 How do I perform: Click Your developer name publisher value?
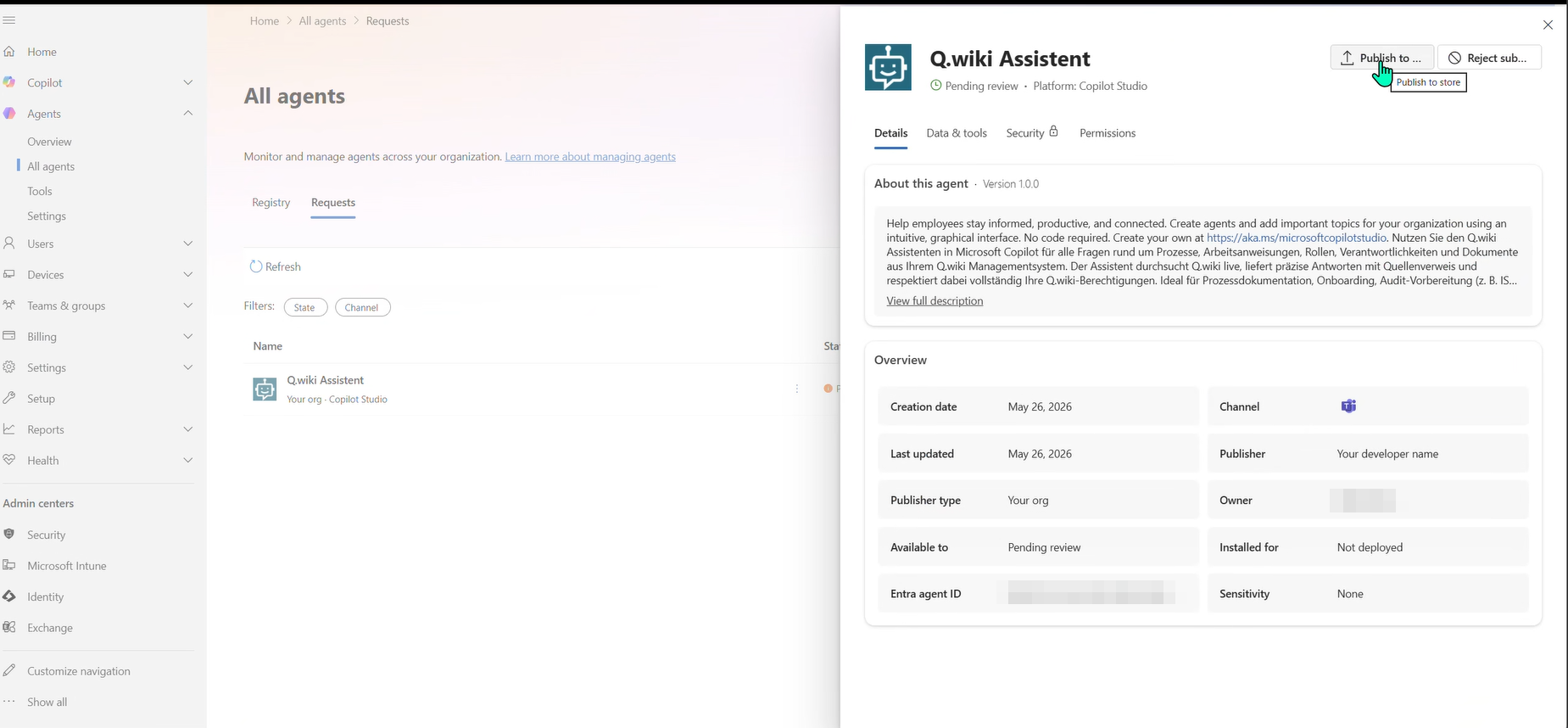[x=1387, y=454]
